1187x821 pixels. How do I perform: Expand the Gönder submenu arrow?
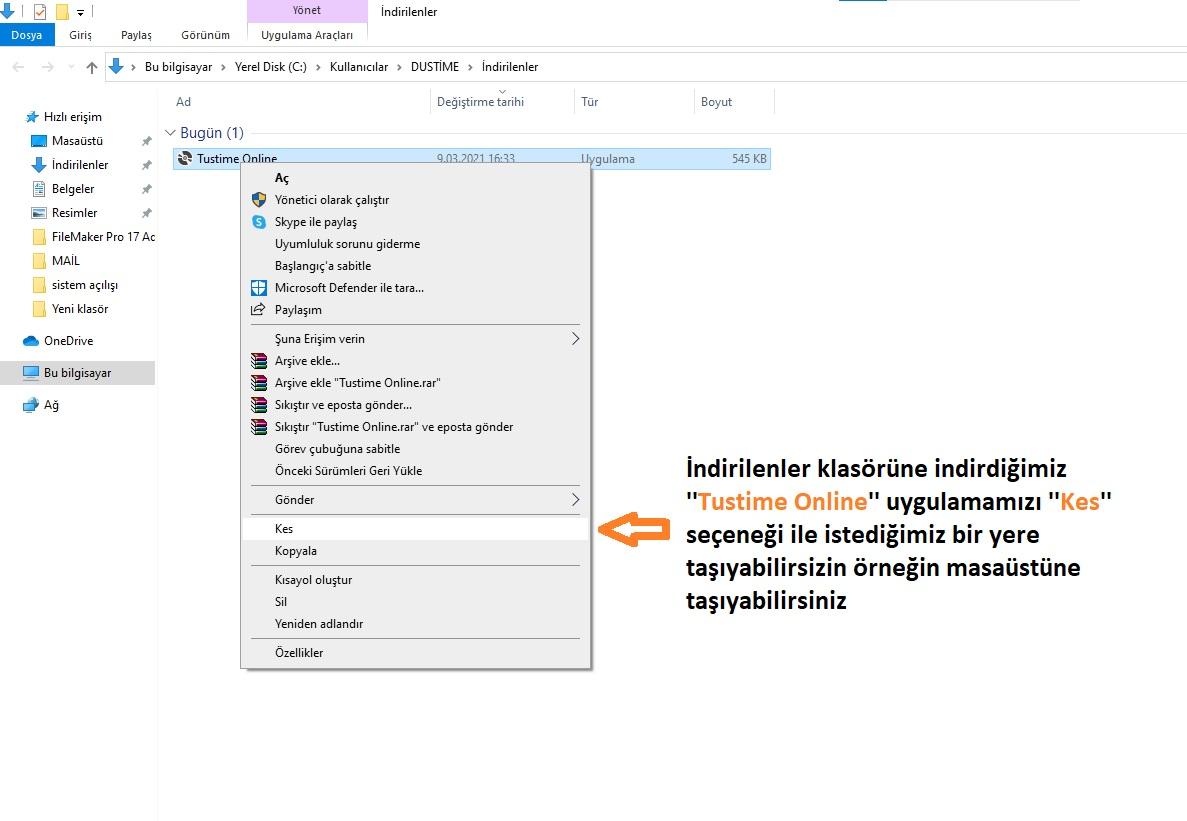[x=575, y=499]
